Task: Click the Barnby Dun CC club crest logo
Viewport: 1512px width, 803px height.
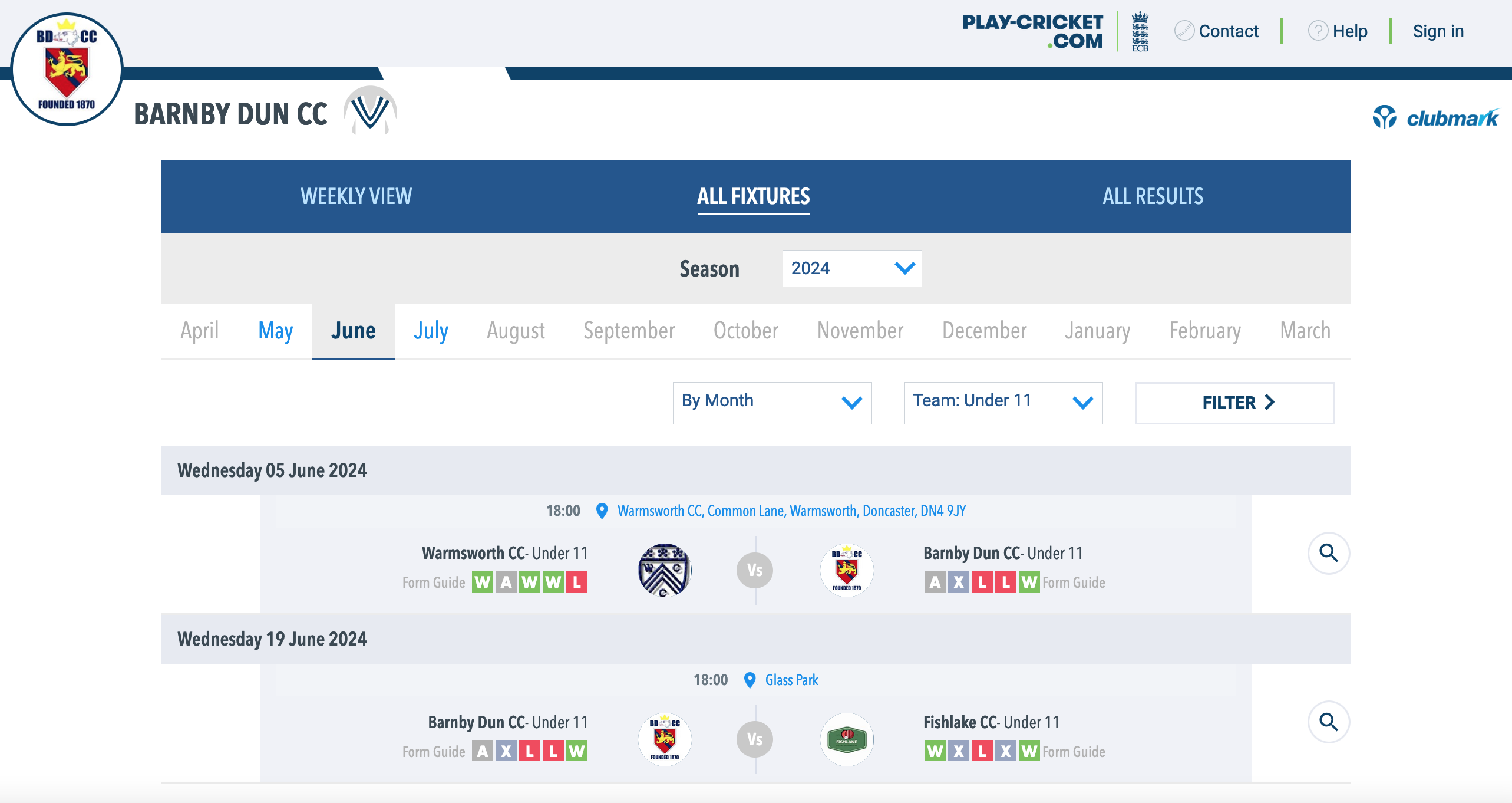Action: click(x=67, y=69)
